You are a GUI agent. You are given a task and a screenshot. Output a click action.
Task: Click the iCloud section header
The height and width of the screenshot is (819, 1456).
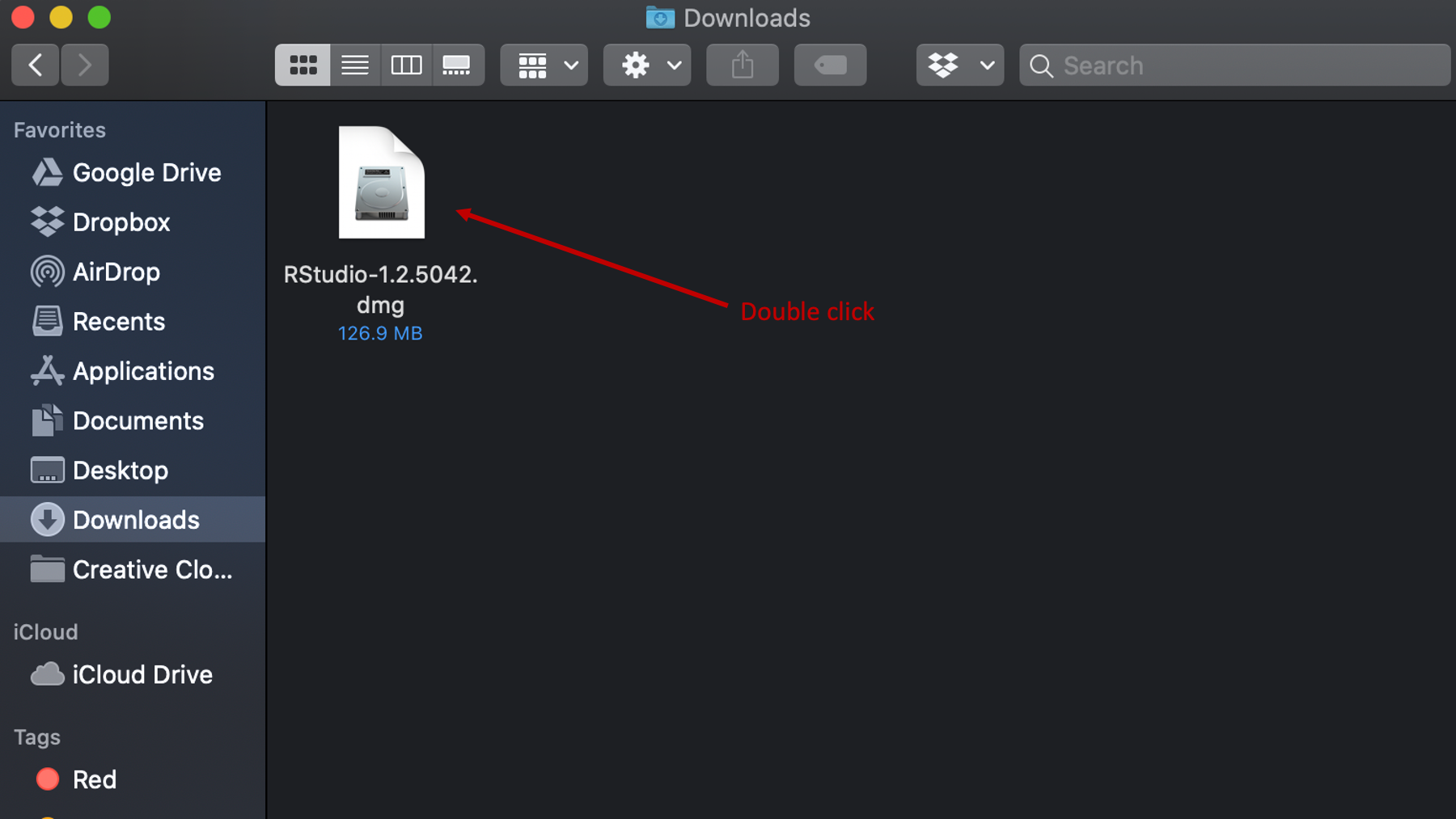45,632
